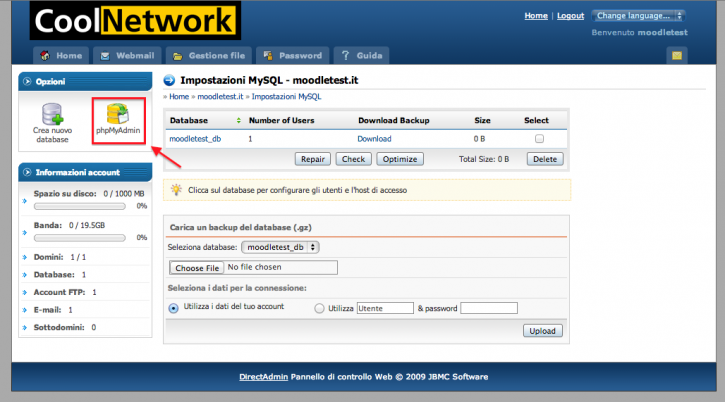725x402 pixels.
Task: Click the envelope messages icon in navbar
Action: pos(677,56)
